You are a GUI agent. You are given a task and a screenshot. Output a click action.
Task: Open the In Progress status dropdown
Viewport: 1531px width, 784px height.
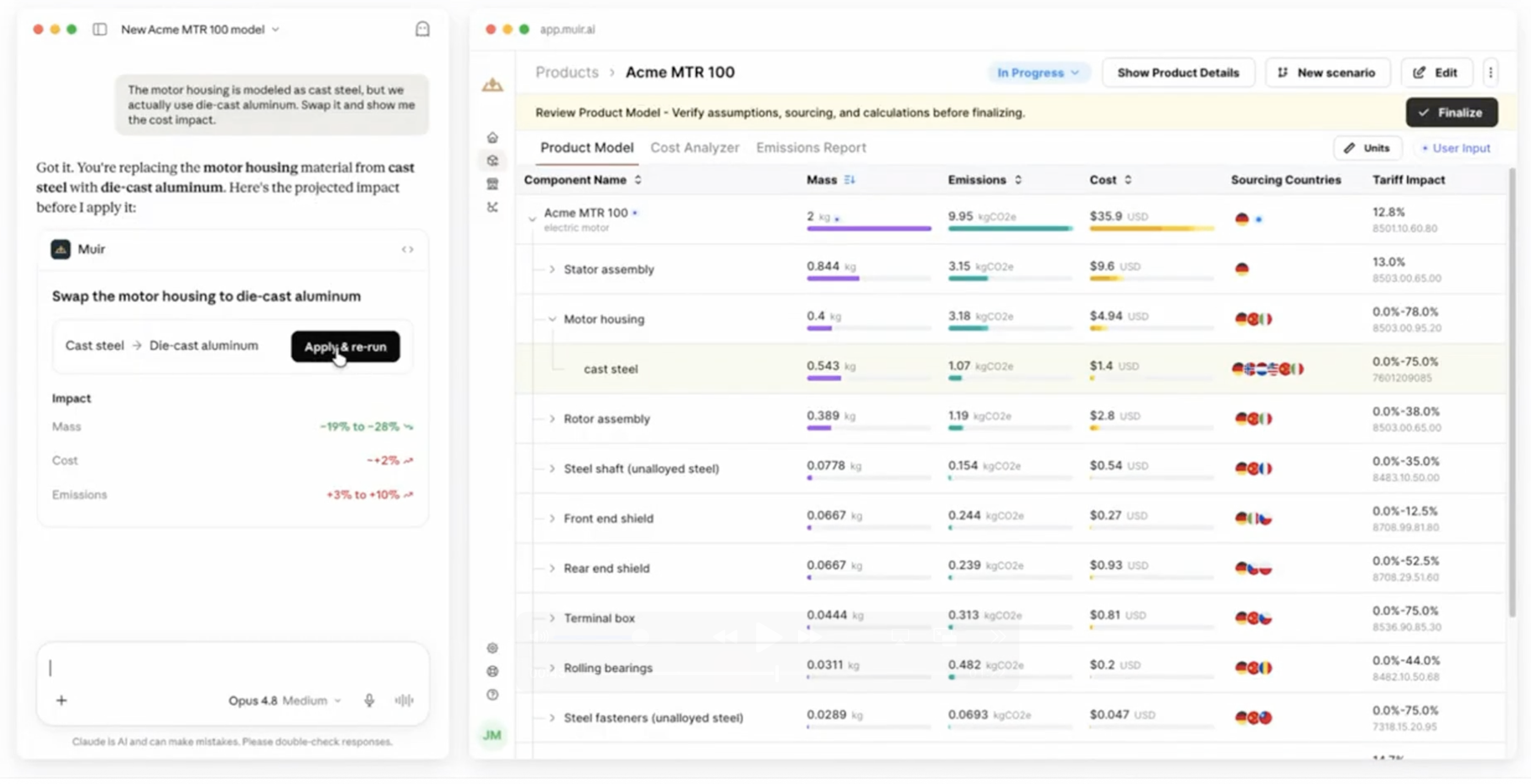1038,73
